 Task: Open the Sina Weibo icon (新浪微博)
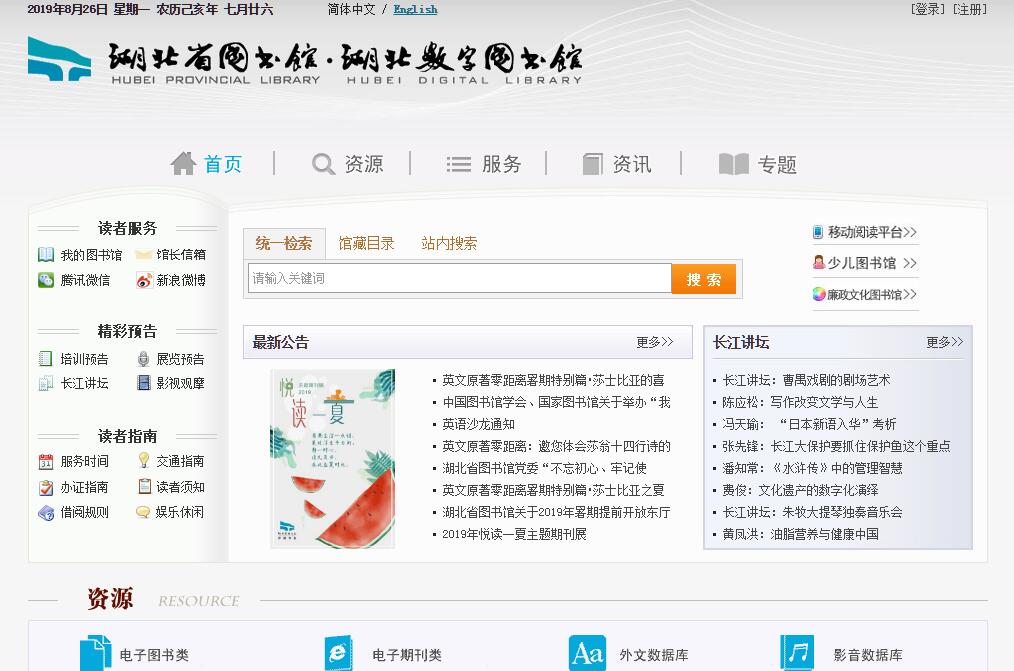144,281
